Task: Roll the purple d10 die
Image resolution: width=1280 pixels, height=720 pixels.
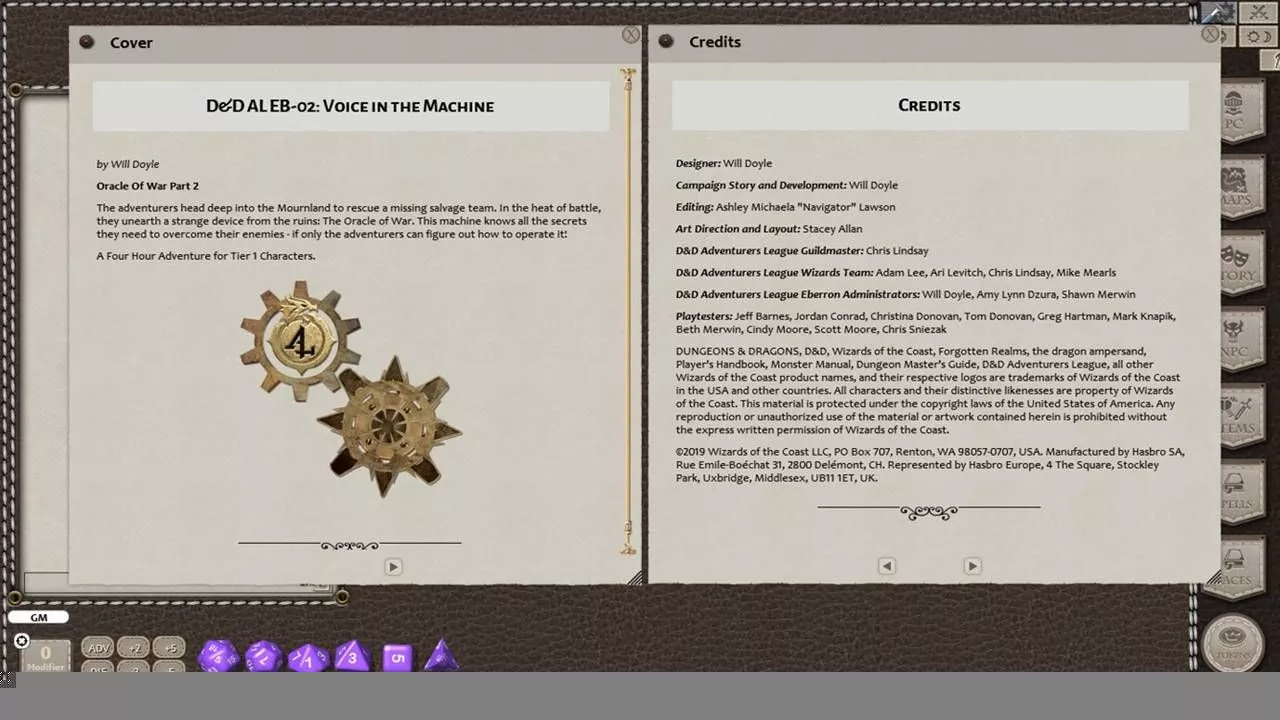Action: tap(308, 657)
